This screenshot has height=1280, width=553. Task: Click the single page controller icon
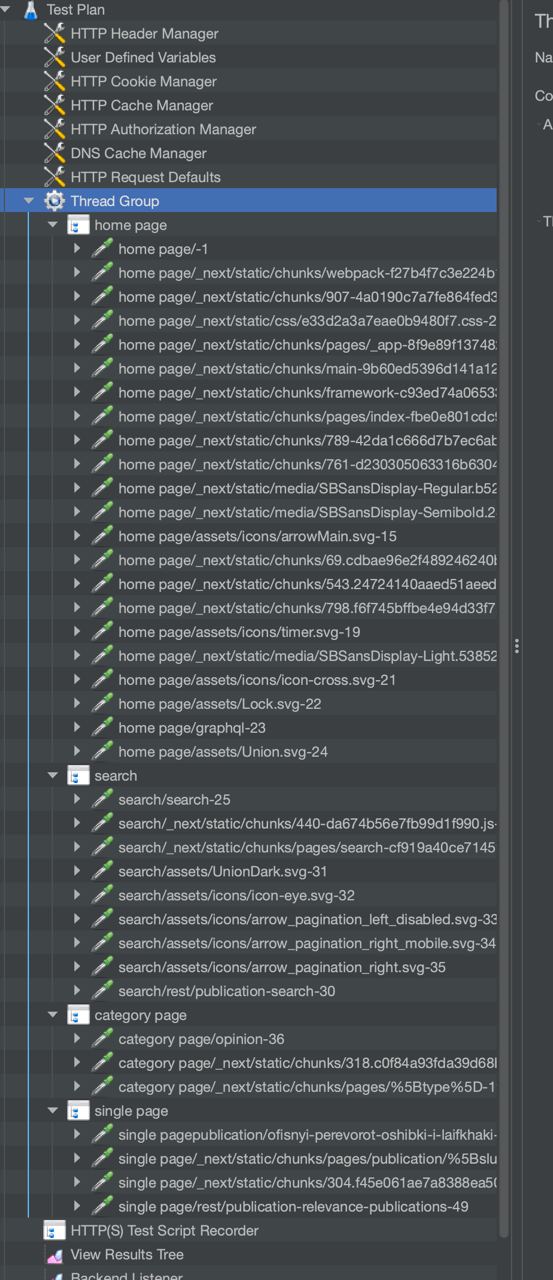78,1111
